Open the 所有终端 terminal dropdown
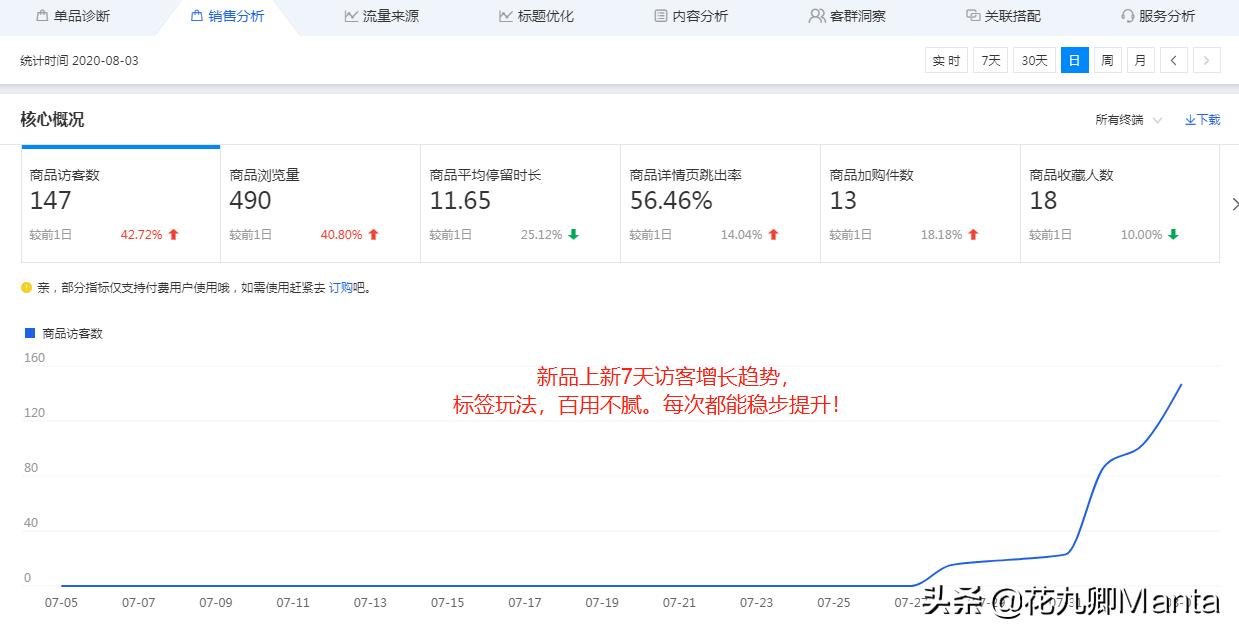 click(x=1121, y=119)
